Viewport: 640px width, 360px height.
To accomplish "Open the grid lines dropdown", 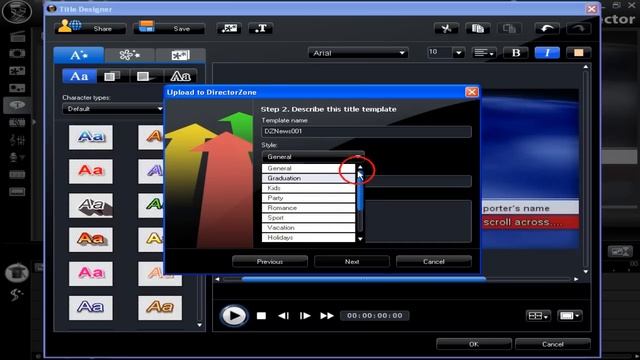I will tap(538, 316).
